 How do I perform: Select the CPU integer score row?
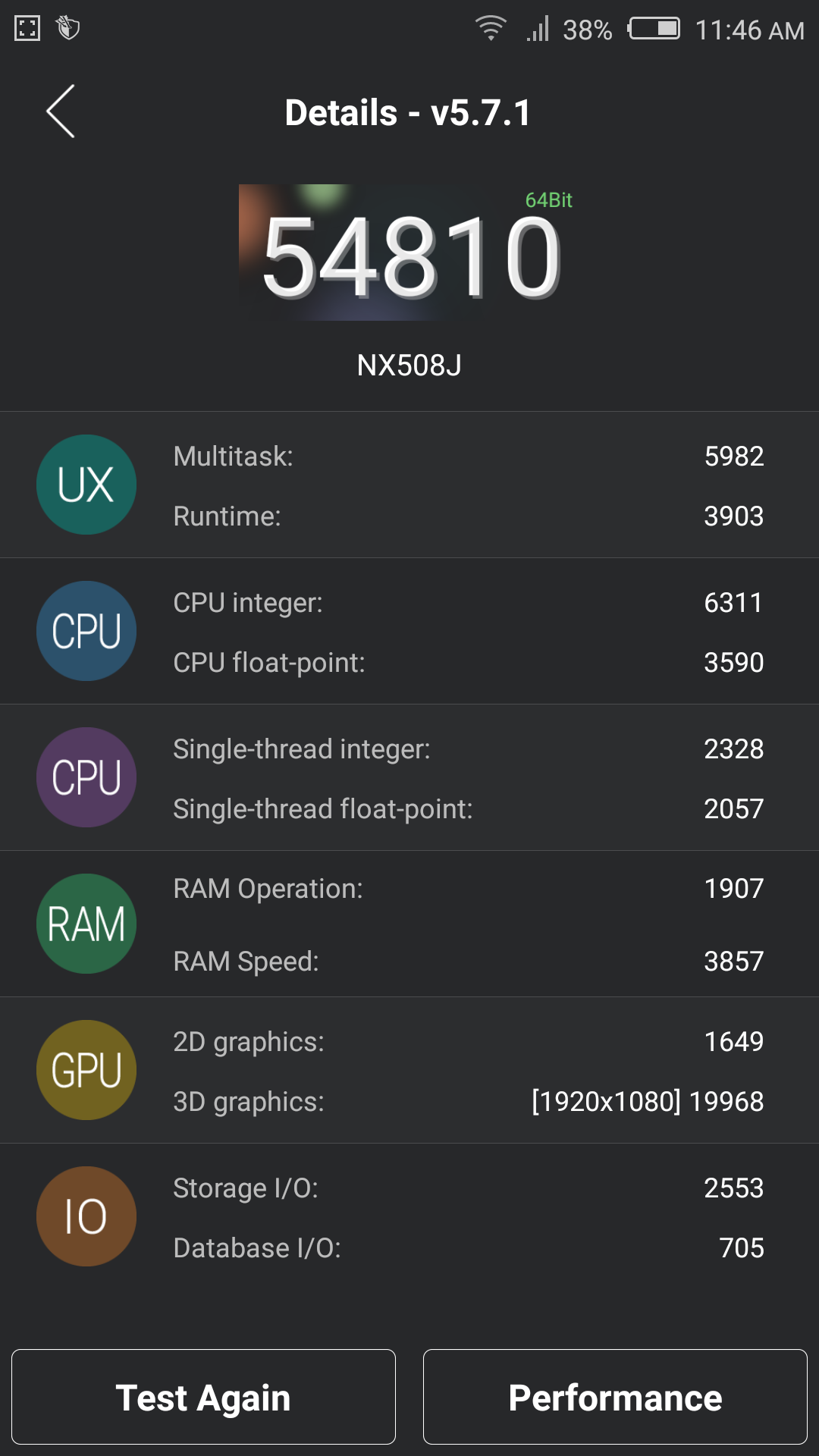[x=468, y=603]
